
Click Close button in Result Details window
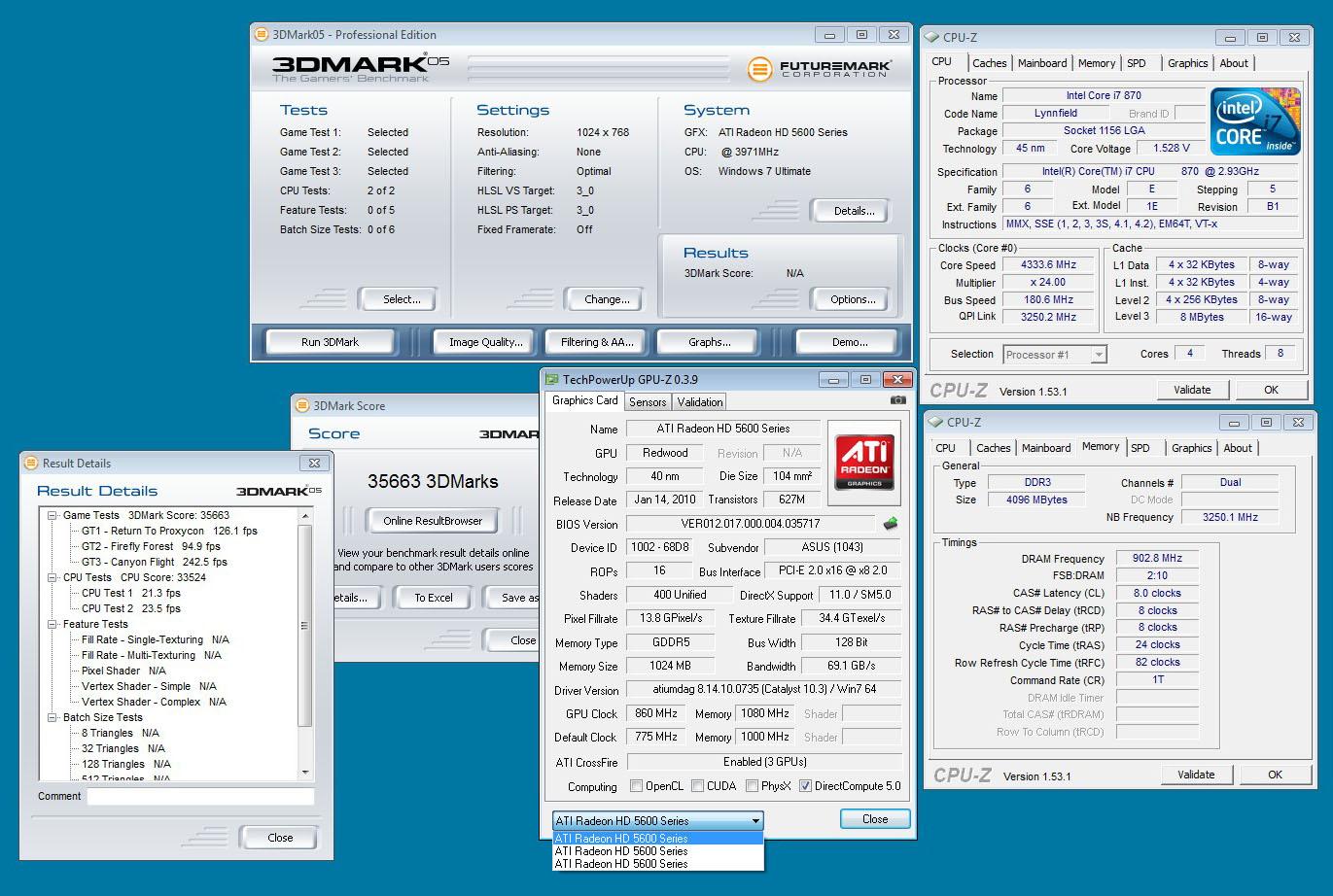click(x=280, y=838)
